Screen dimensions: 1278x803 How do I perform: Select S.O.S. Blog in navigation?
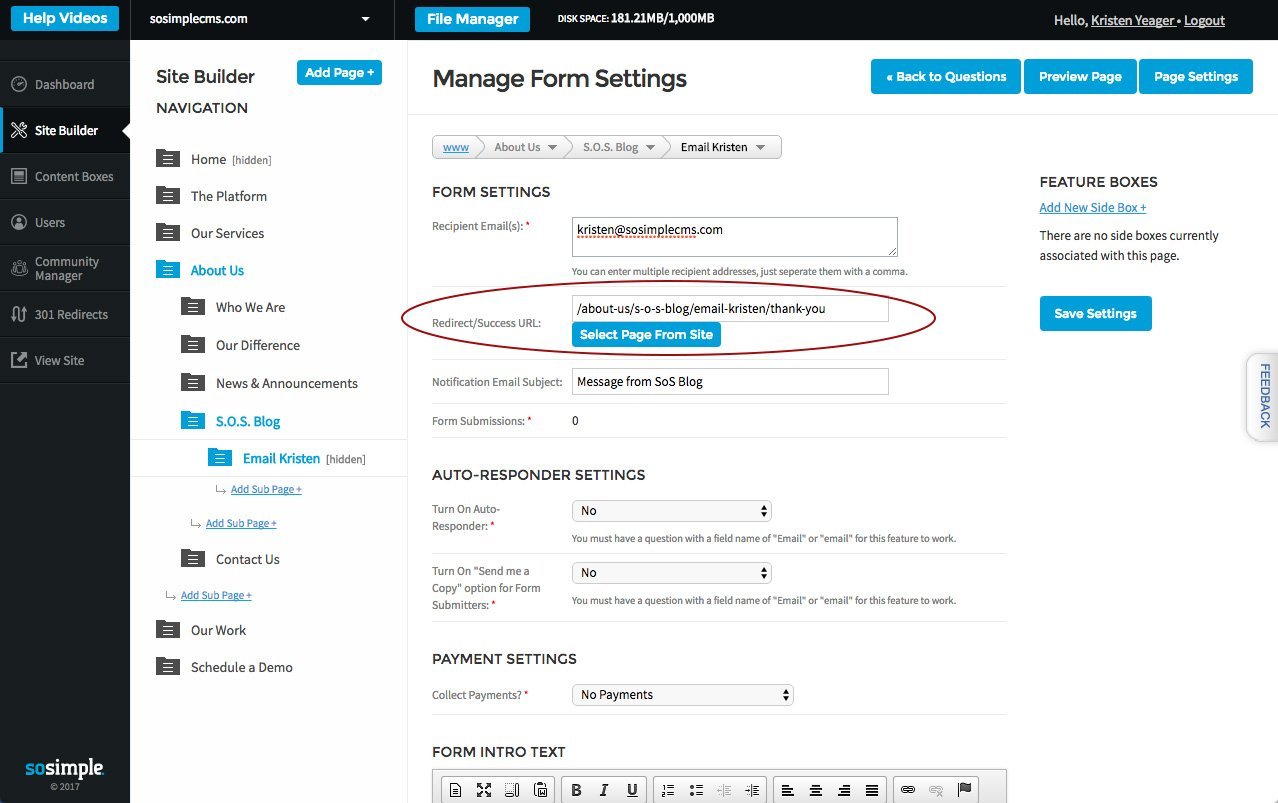pos(248,421)
